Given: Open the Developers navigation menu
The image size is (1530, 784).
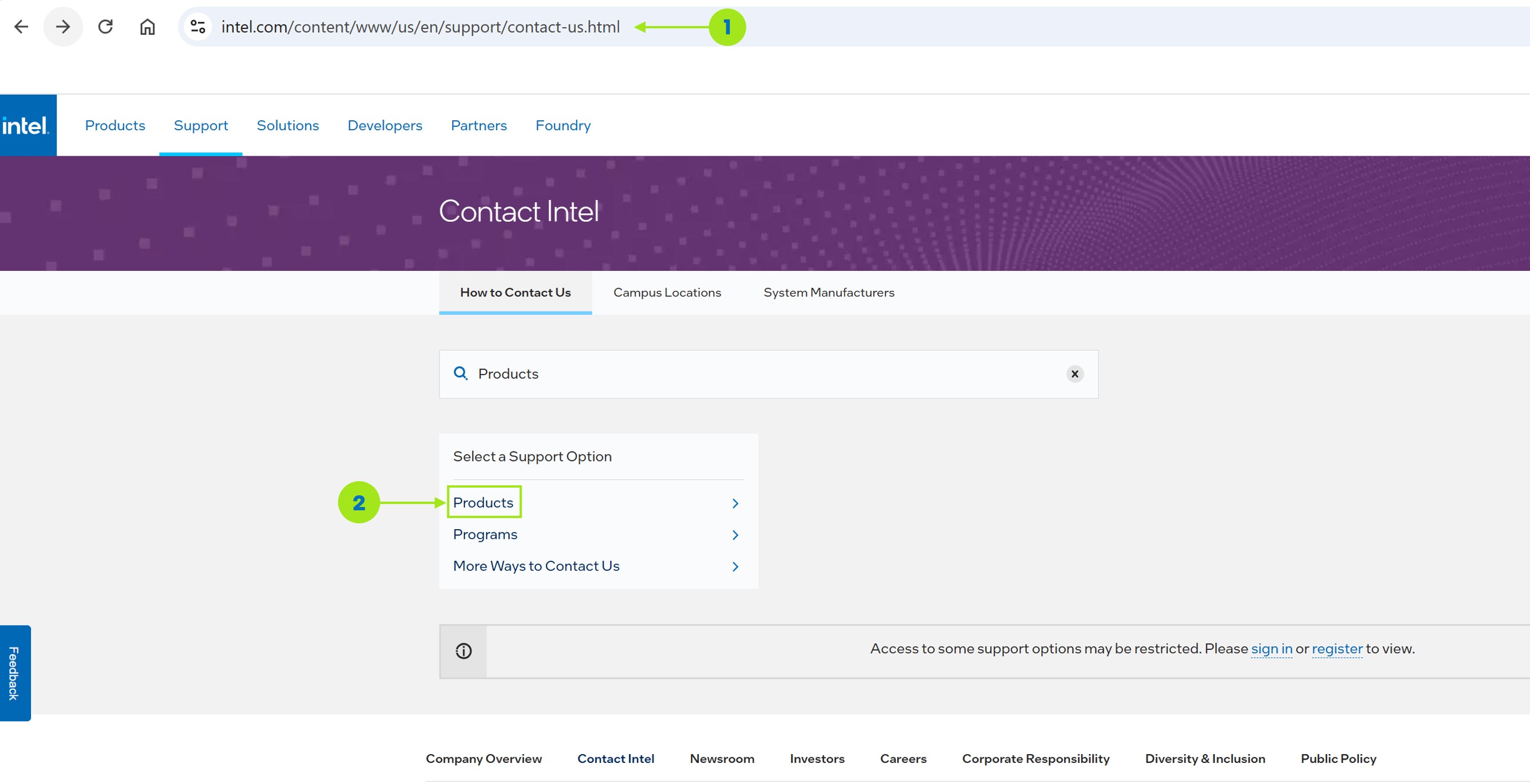Looking at the screenshot, I should [x=385, y=125].
